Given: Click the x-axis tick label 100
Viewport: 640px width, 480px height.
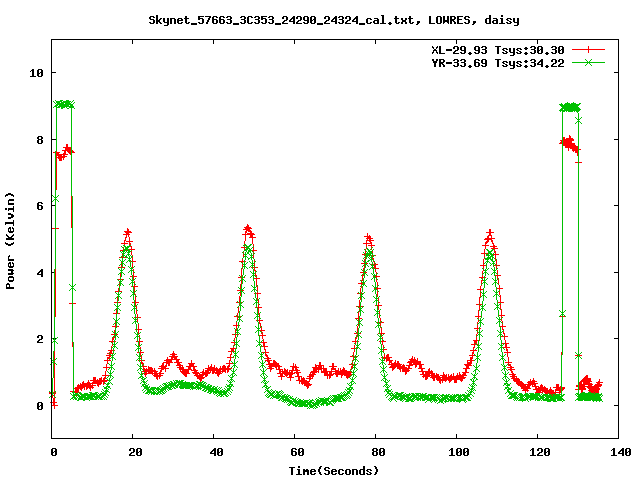Looking at the screenshot, I should (459, 452).
